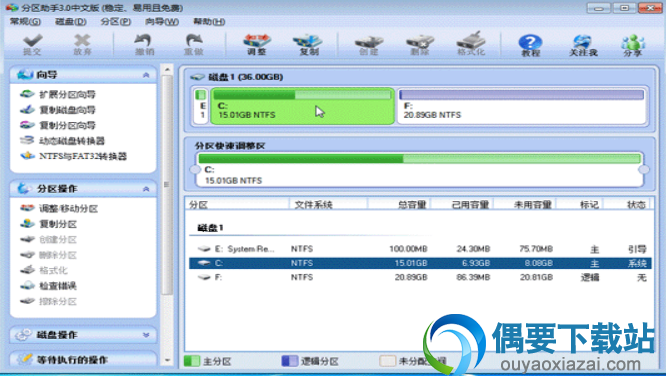Select the F: 20.89GB partition block
666x376 pixels.
[x=522, y=106]
